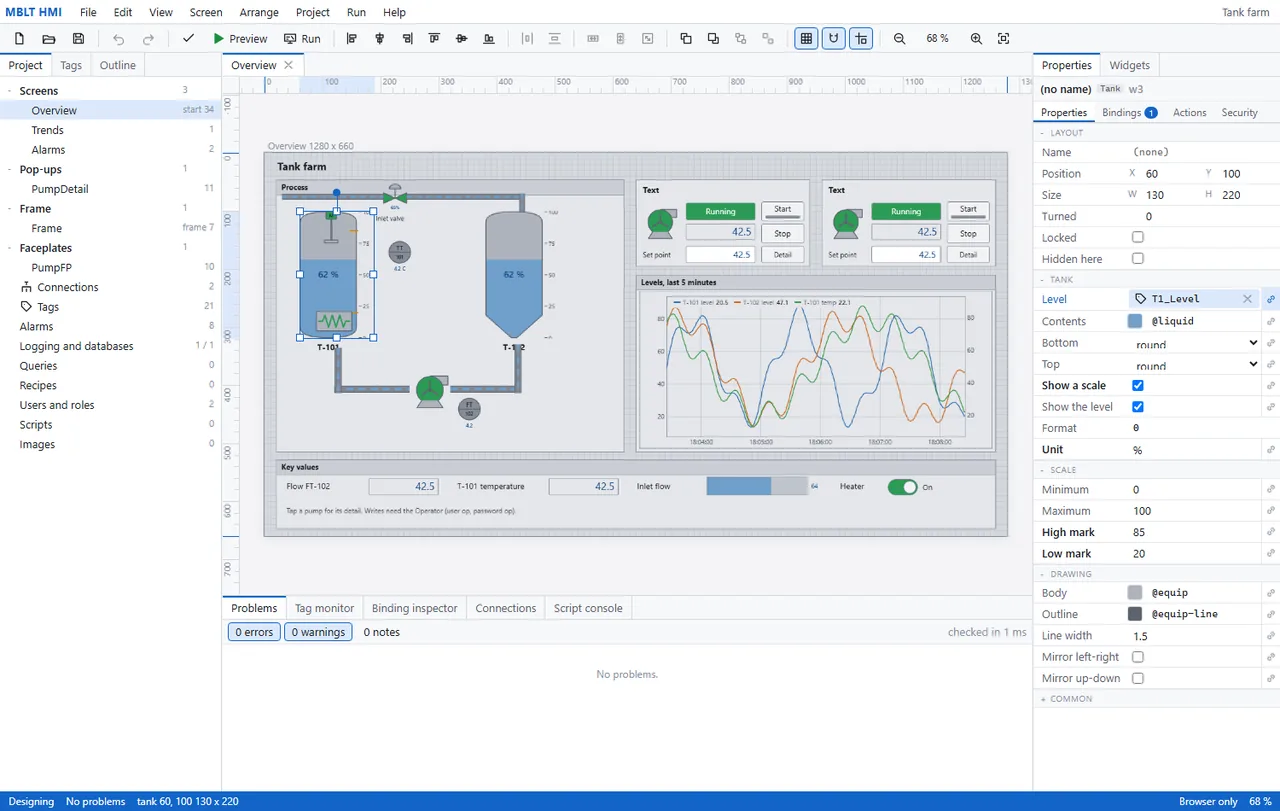Click the align top edges icon
The height and width of the screenshot is (811, 1280).
(434, 39)
